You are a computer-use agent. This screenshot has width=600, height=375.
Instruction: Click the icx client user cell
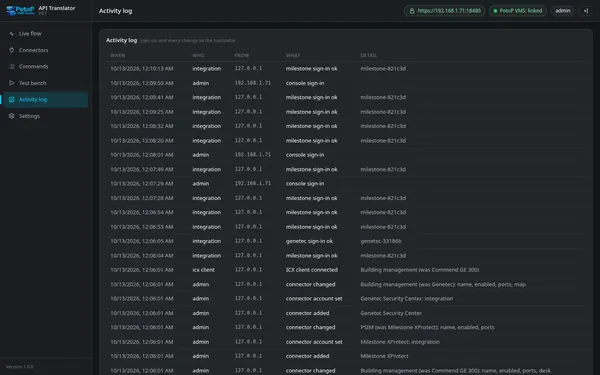(204, 270)
